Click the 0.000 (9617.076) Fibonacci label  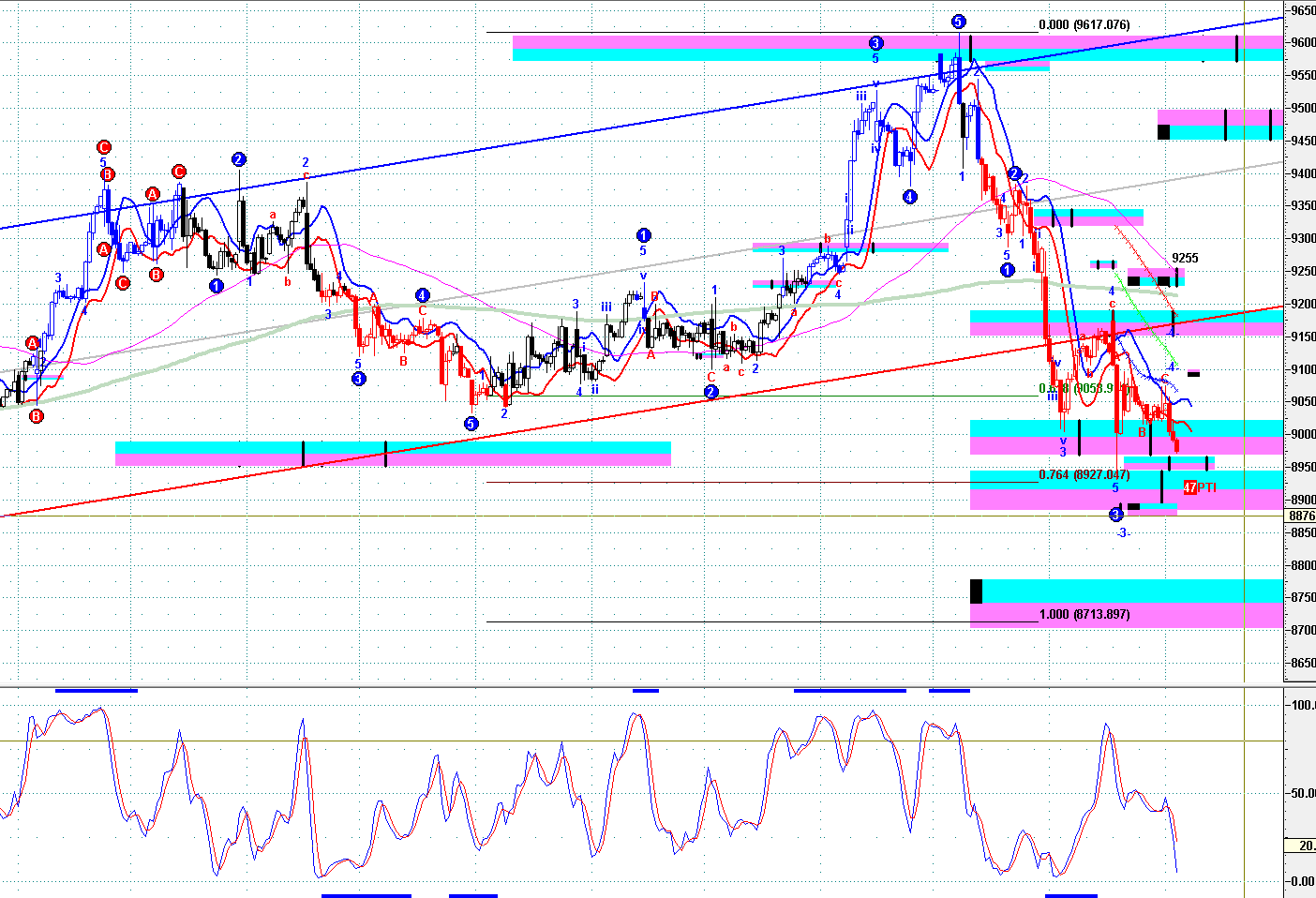point(1084,25)
